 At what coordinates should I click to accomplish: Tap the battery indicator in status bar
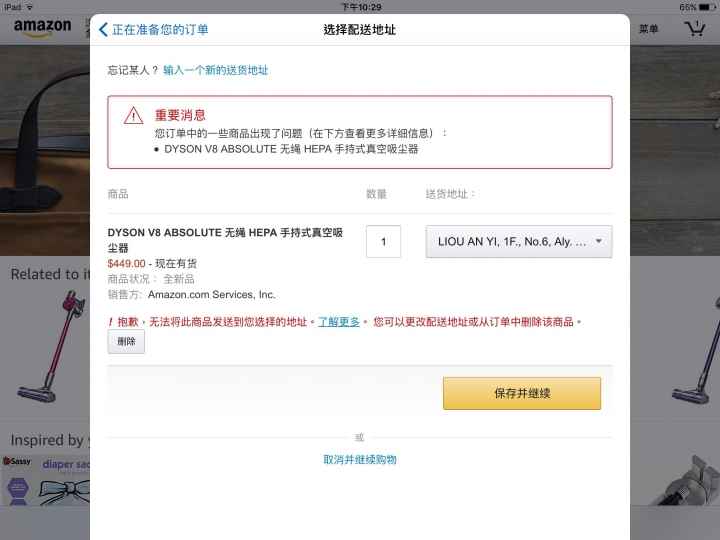coord(707,7)
